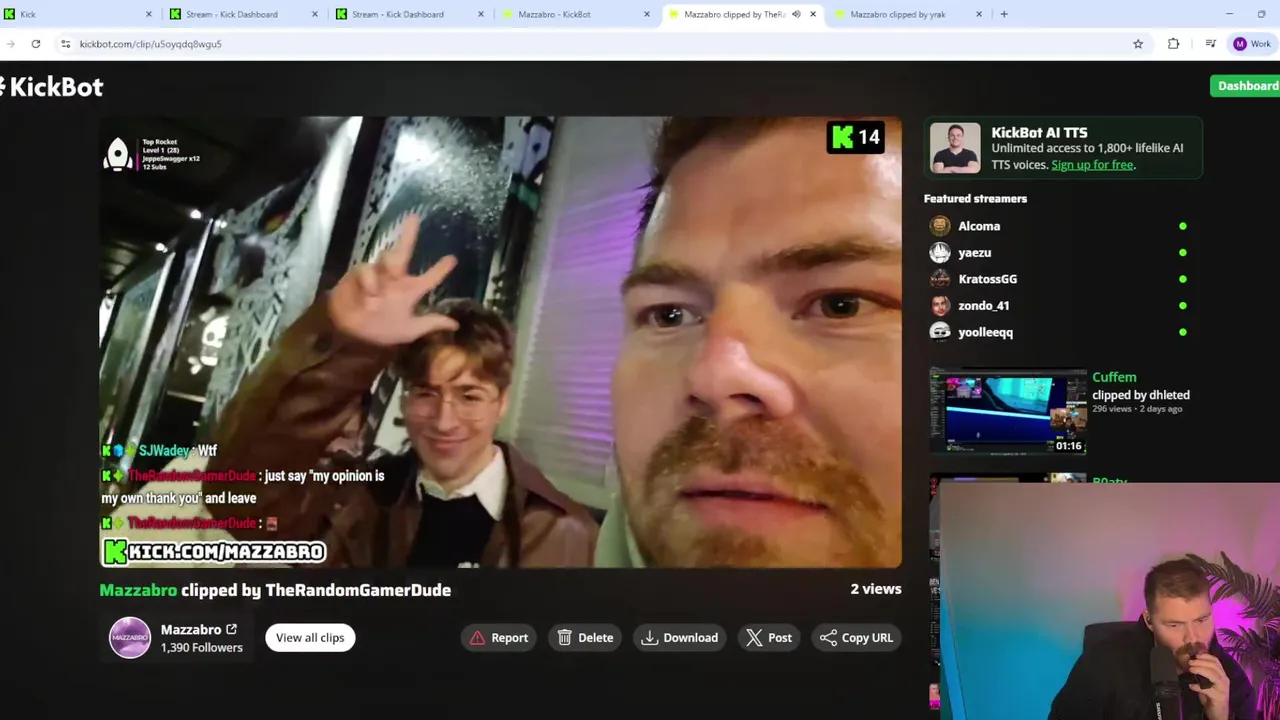The image size is (1280, 720).
Task: Delete this clip
Action: (x=585, y=638)
